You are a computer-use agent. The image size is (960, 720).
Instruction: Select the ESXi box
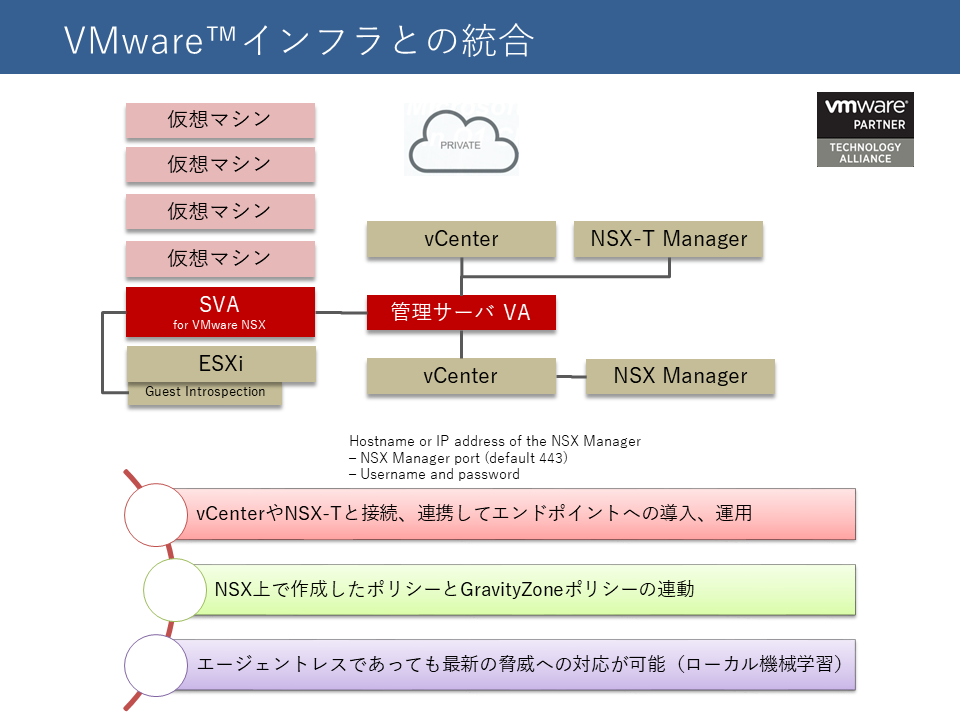click(x=220, y=363)
